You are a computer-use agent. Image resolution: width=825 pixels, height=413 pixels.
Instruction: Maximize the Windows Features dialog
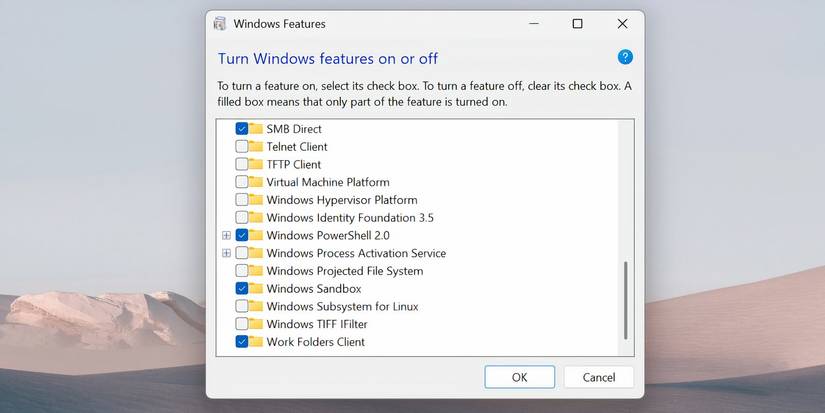577,24
